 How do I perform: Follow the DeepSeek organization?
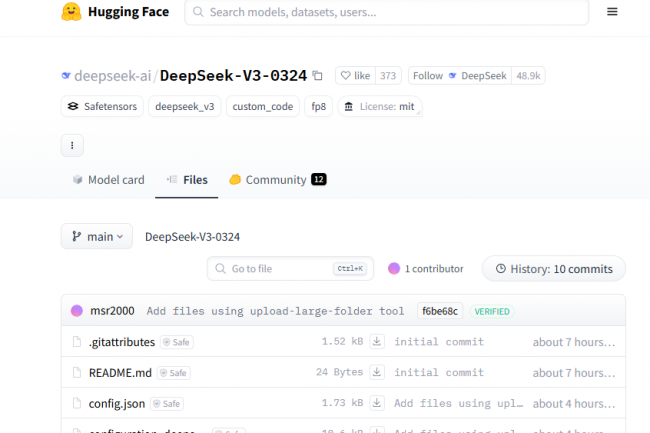click(x=460, y=75)
